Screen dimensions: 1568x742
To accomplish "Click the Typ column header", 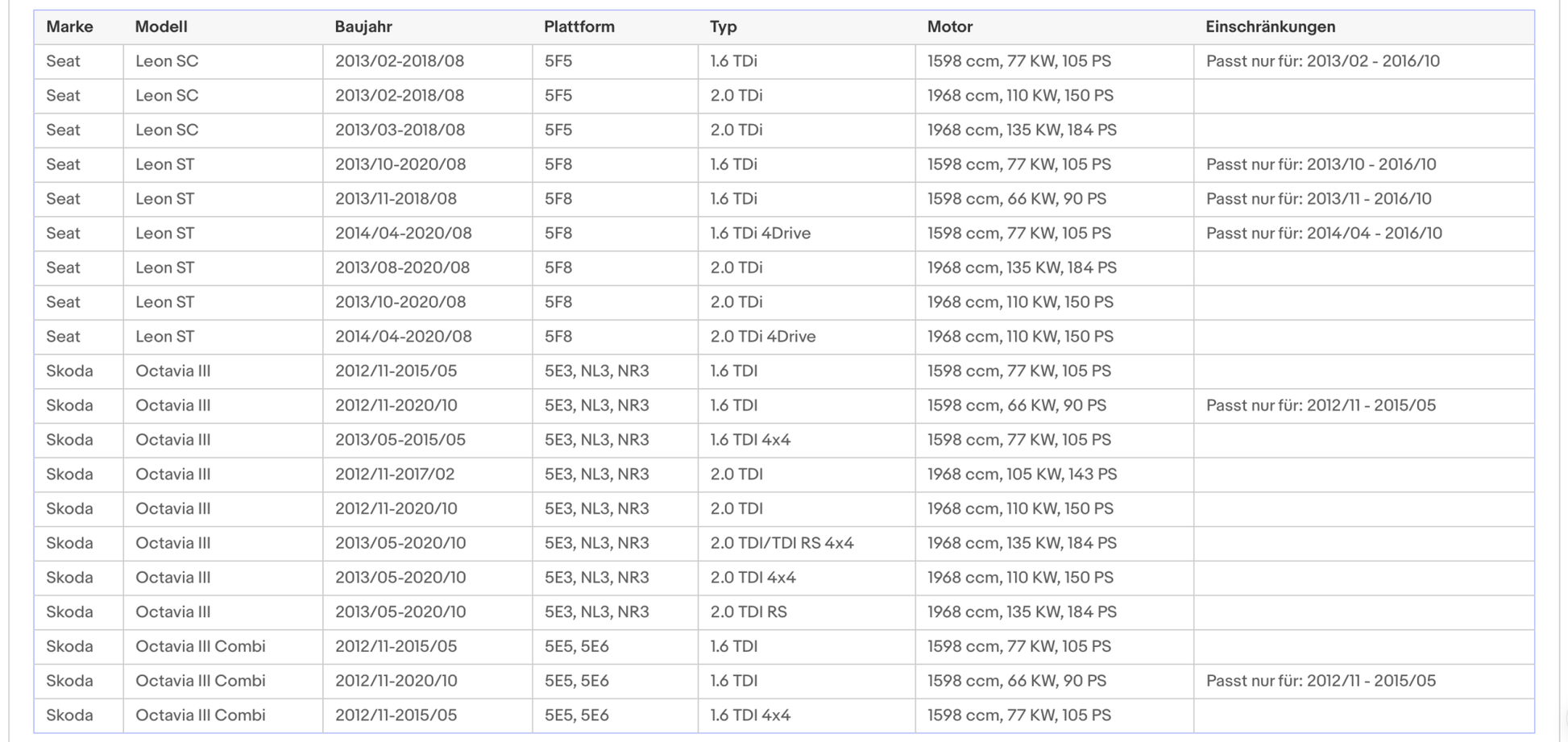I will pyautogui.click(x=723, y=27).
